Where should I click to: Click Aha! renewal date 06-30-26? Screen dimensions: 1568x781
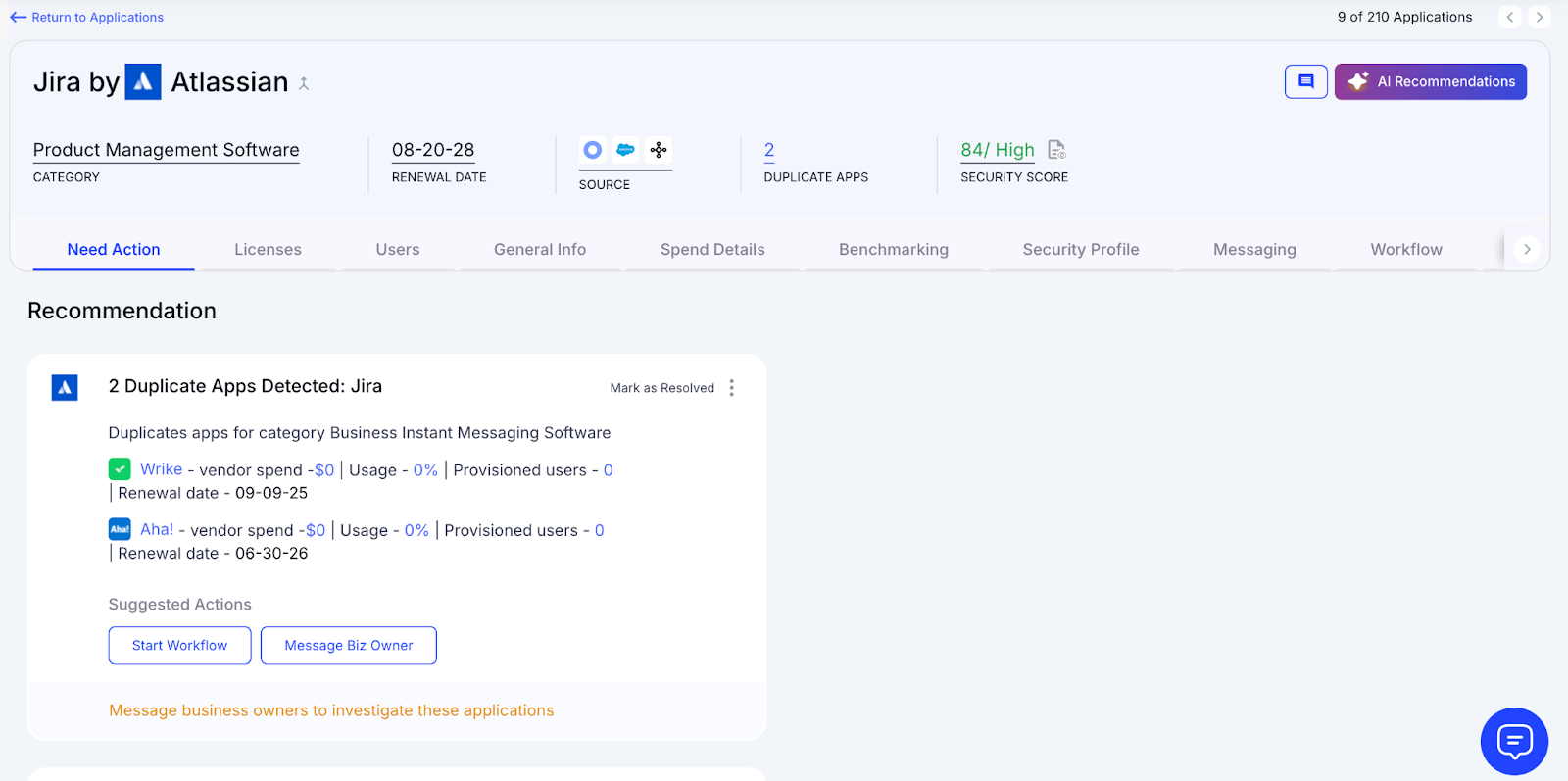tap(271, 553)
